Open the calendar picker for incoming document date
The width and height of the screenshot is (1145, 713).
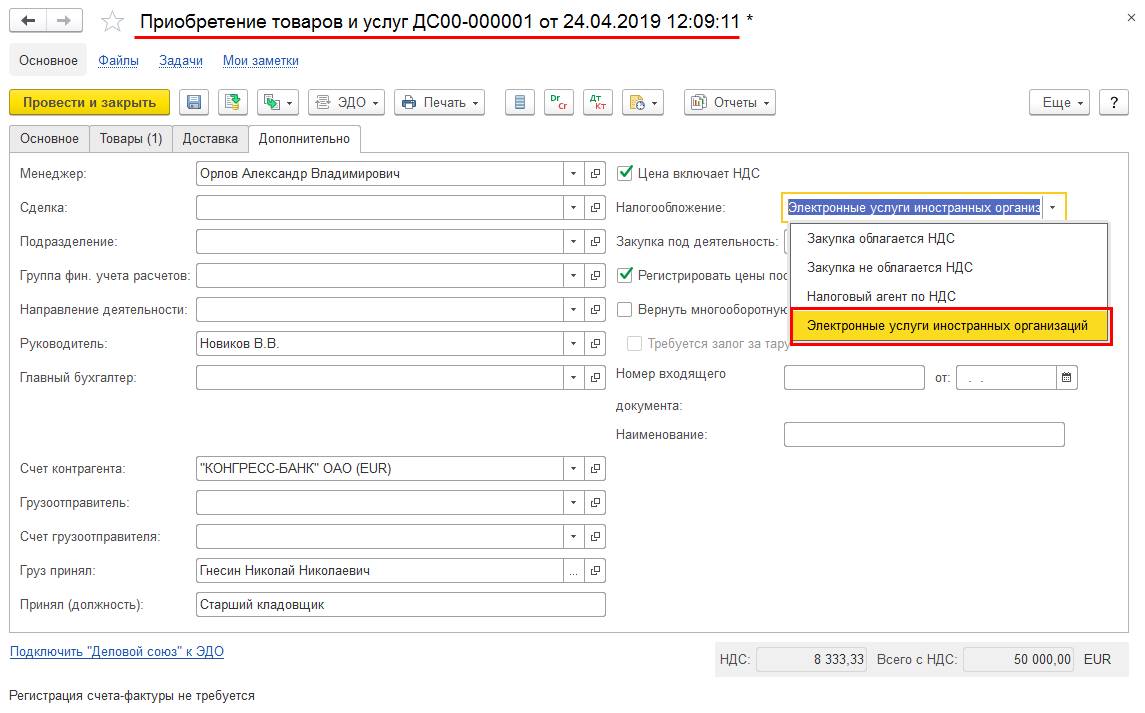pyautogui.click(x=1066, y=378)
